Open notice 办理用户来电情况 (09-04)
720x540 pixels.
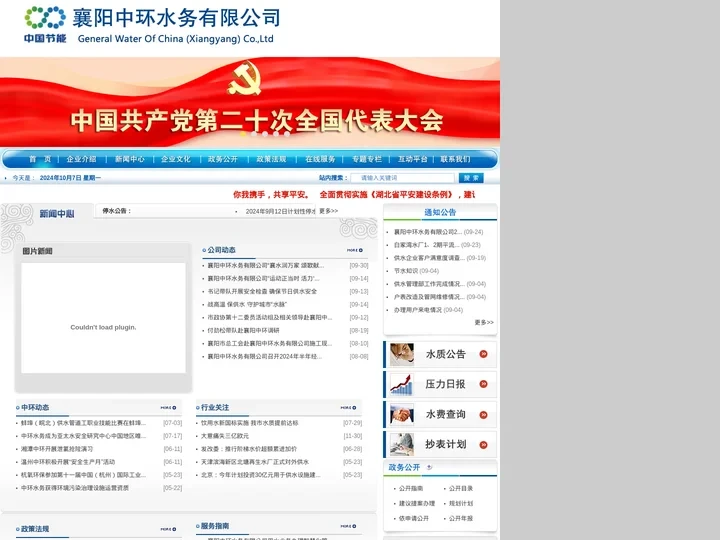coord(428,310)
